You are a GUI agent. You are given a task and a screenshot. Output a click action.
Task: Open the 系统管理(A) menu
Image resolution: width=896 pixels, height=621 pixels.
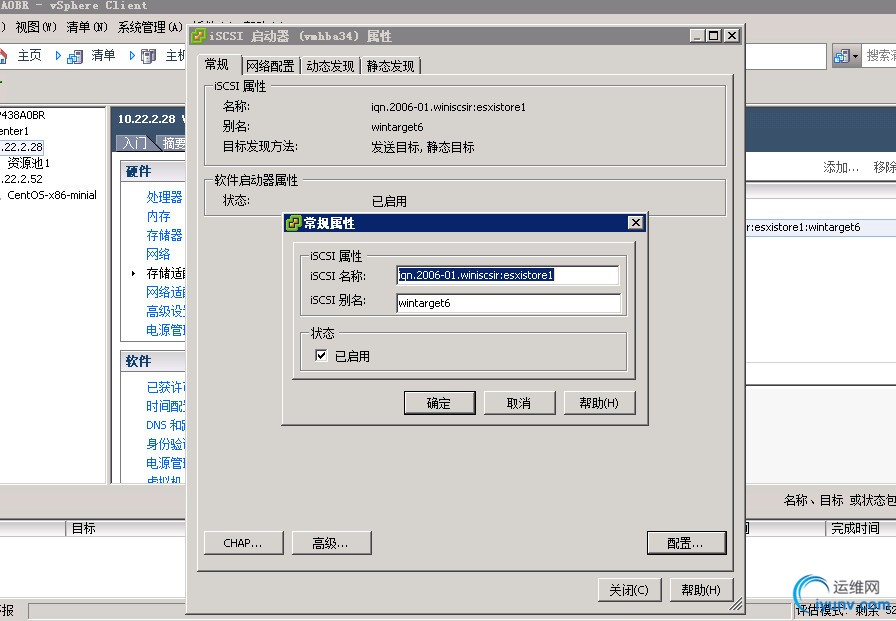point(150,27)
